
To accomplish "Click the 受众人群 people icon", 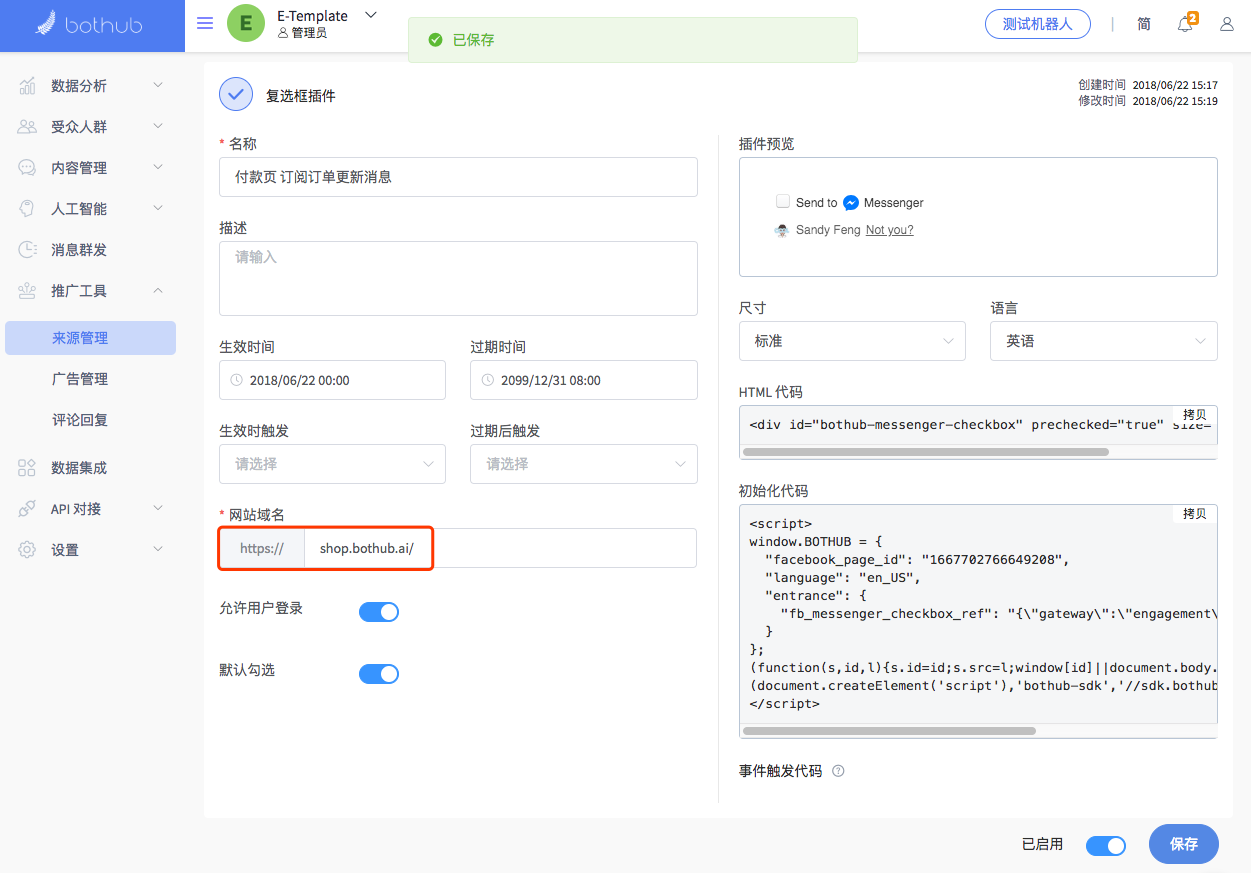I will click(27, 127).
